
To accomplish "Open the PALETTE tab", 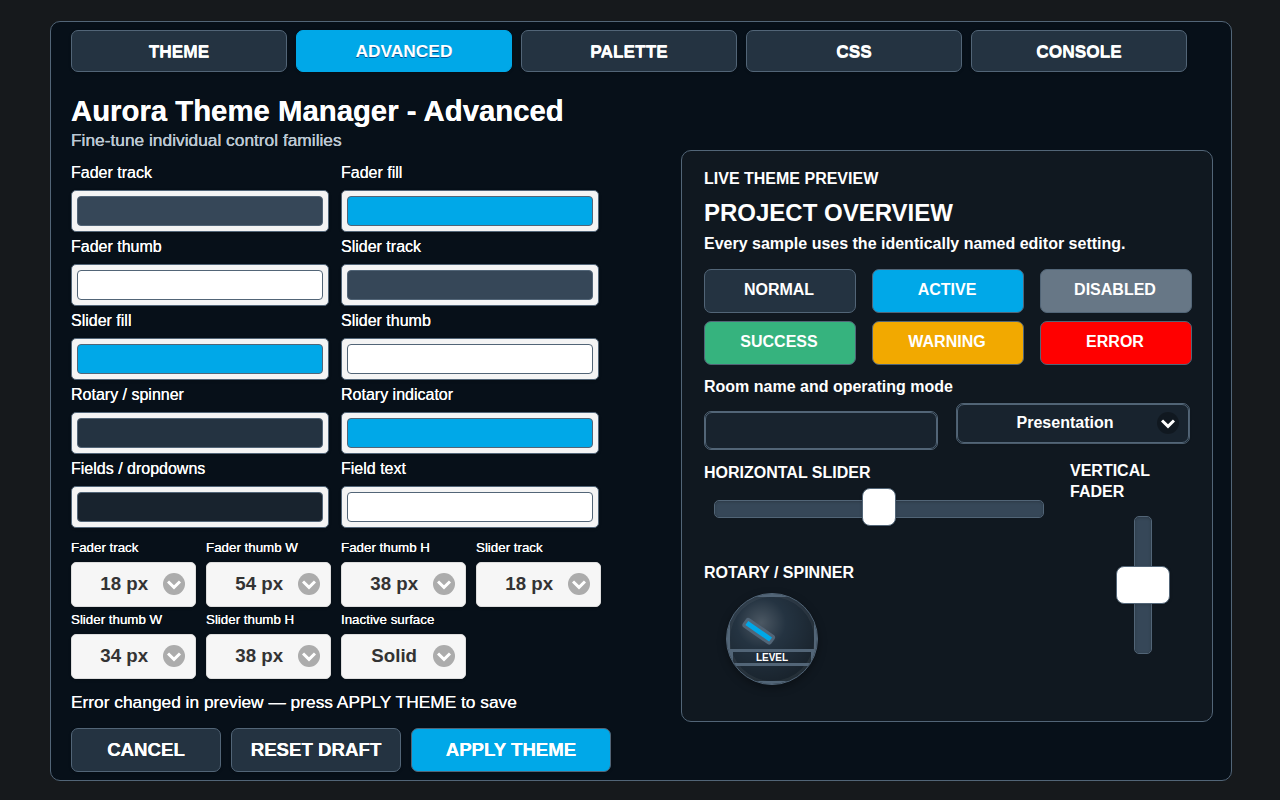I will (x=629, y=51).
